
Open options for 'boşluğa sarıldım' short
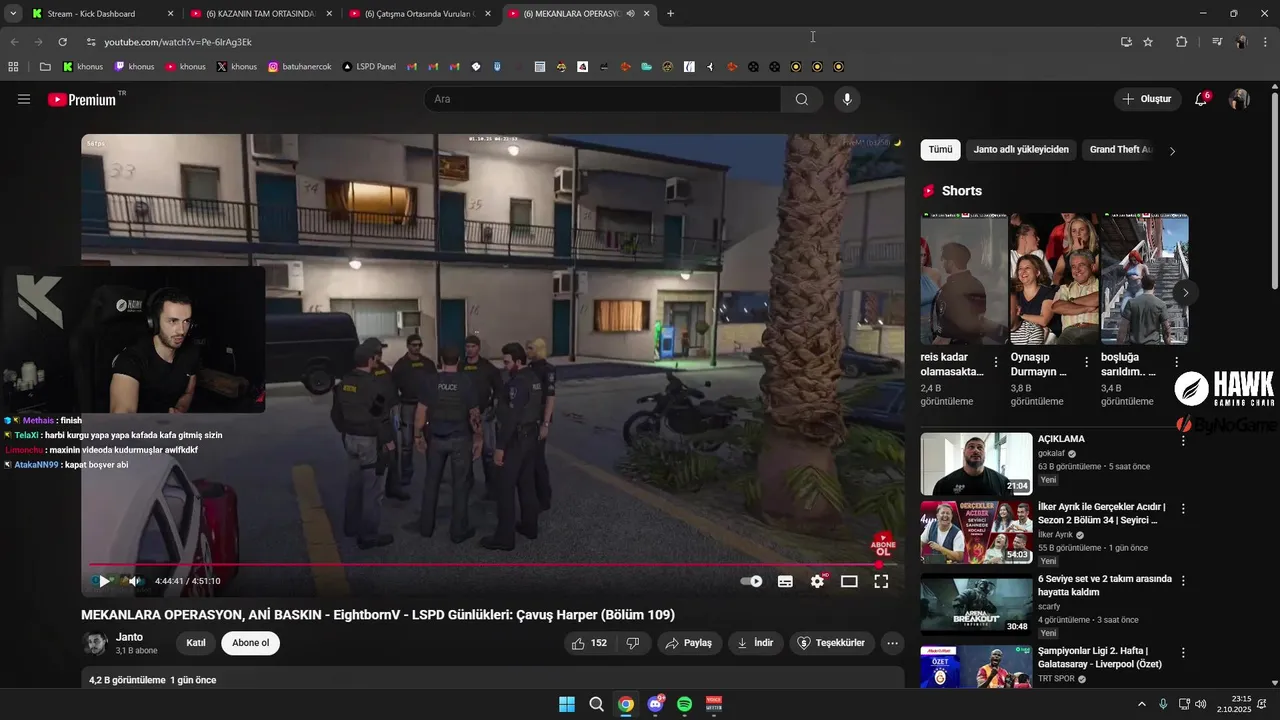1176,362
